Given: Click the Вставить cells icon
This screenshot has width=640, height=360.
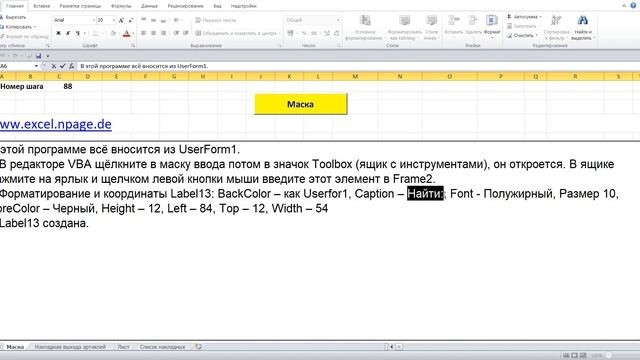Looking at the screenshot, I should (453, 20).
